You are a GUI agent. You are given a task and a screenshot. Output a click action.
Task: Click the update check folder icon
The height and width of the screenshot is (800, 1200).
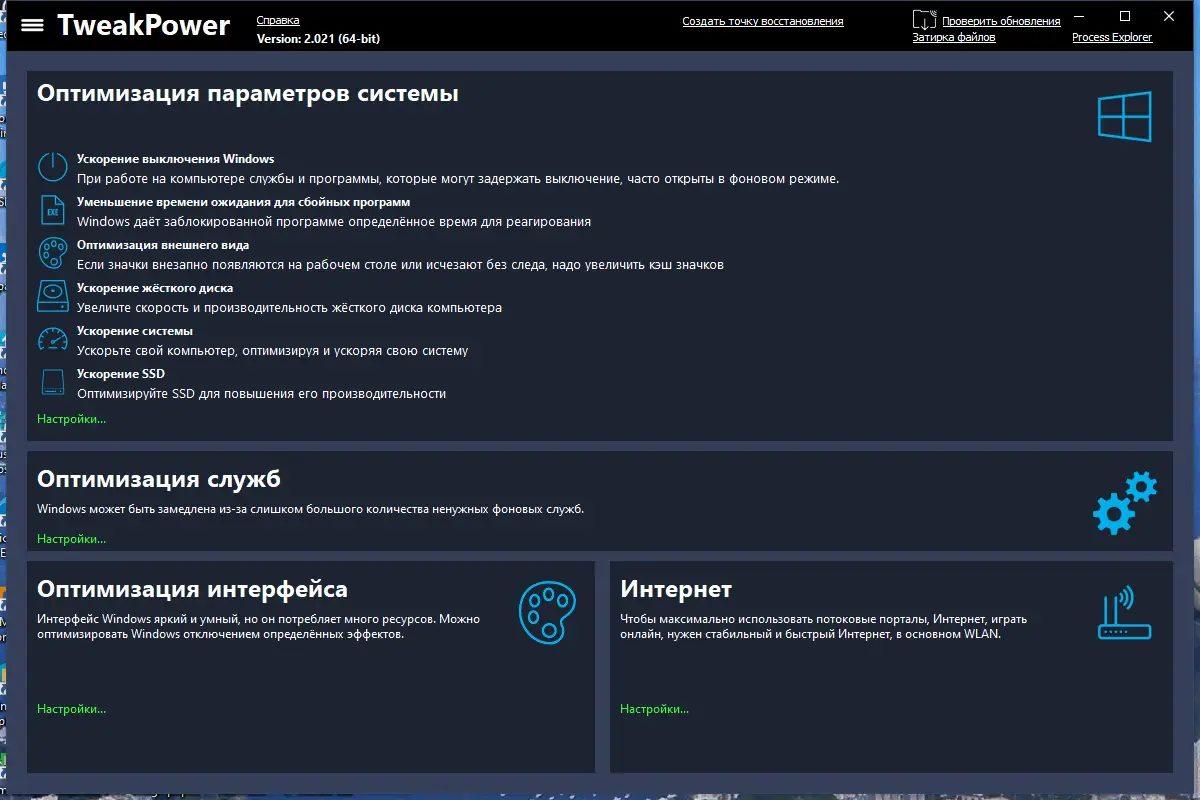pyautogui.click(x=924, y=20)
